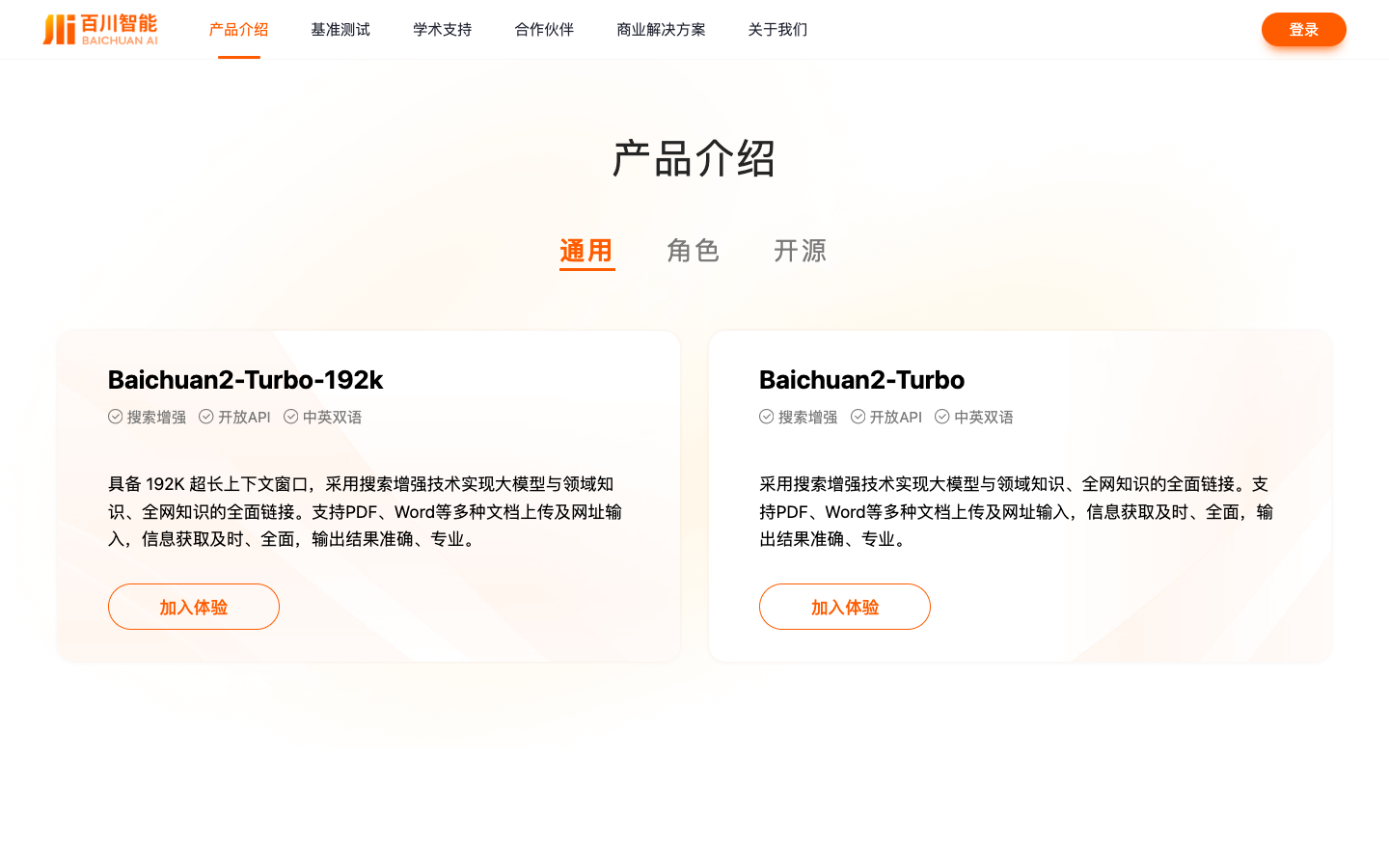This screenshot has width=1389, height=868.
Task: Click the 产品介绍 page heading
Action: 694,159
